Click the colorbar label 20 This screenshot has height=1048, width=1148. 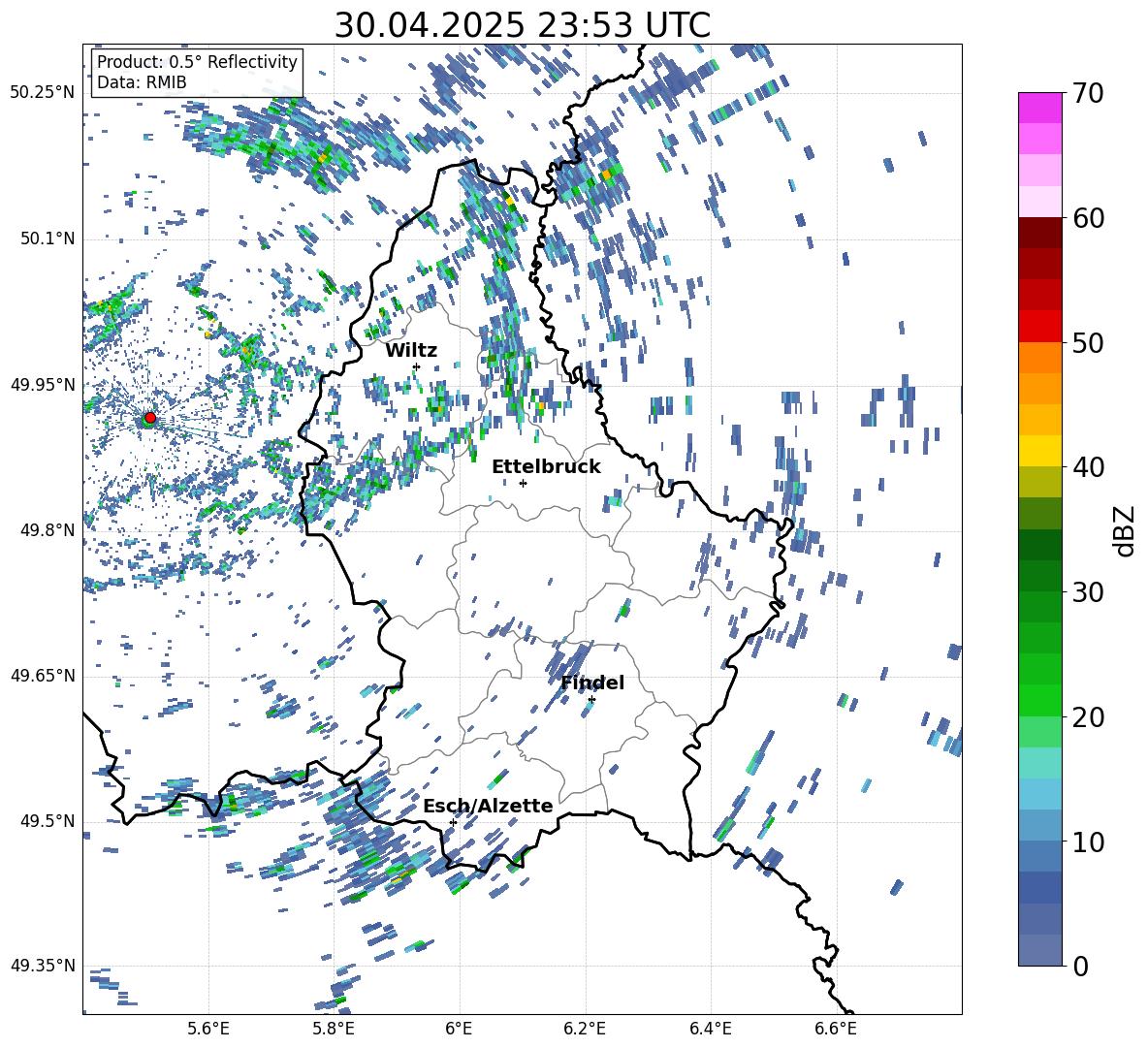pos(1088,717)
